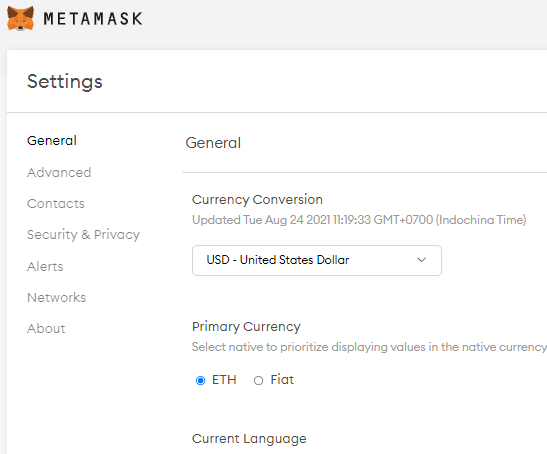Open the Advanced settings tab
The height and width of the screenshot is (454, 547).
pos(59,172)
